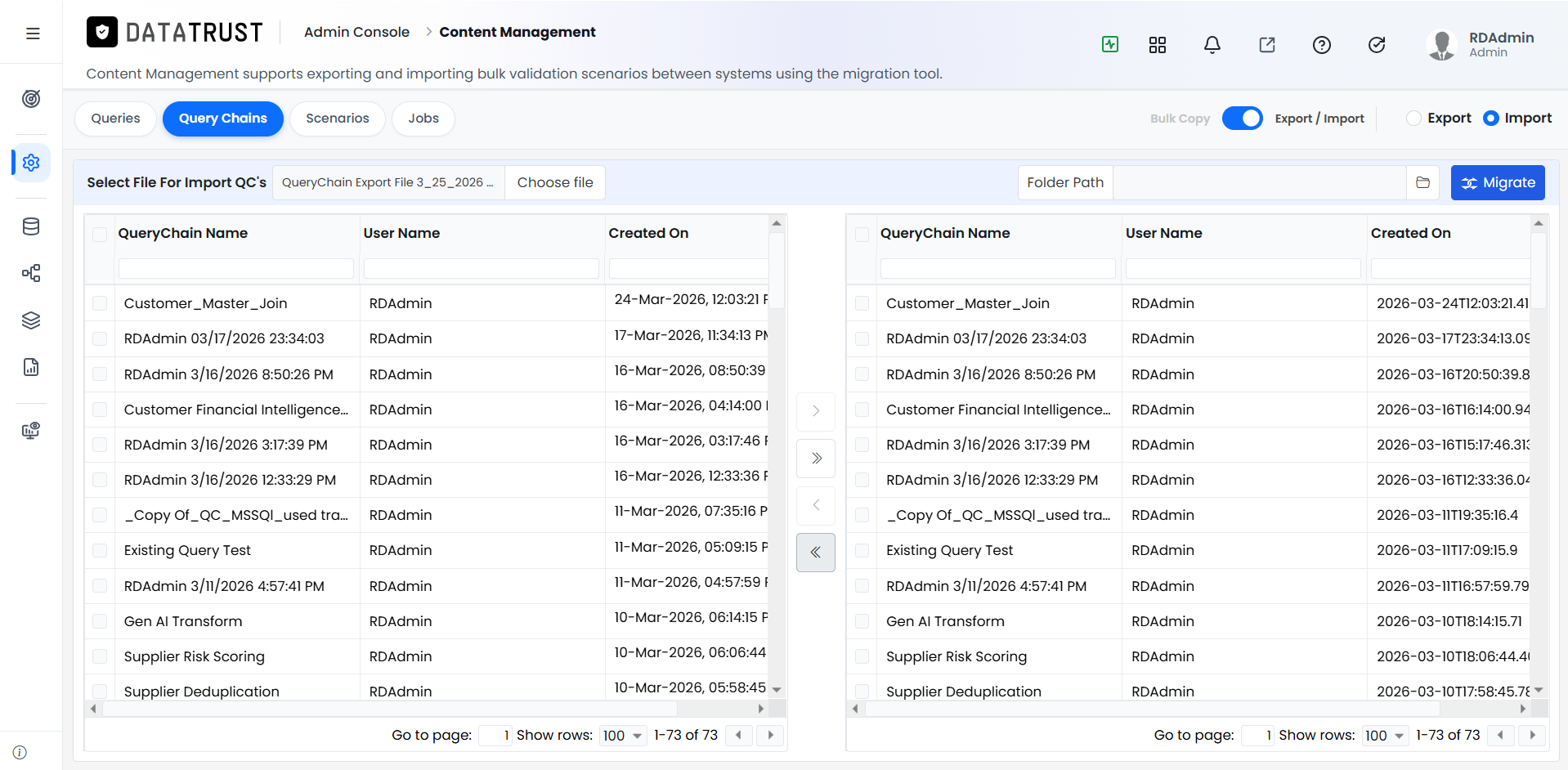Check the right Gen AI Transform checkbox
1568x770 pixels.
862,621
